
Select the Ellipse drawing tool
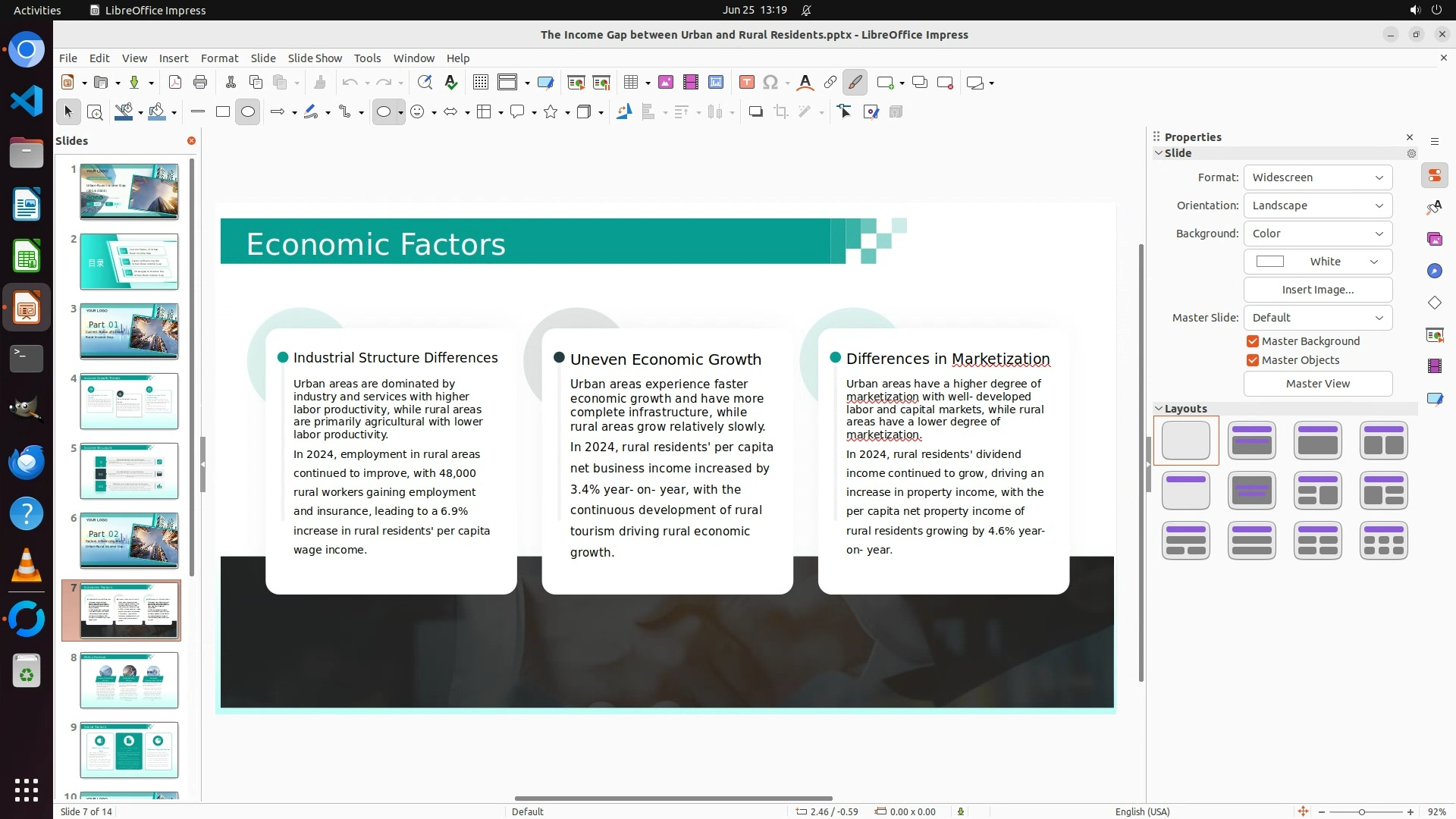click(247, 112)
